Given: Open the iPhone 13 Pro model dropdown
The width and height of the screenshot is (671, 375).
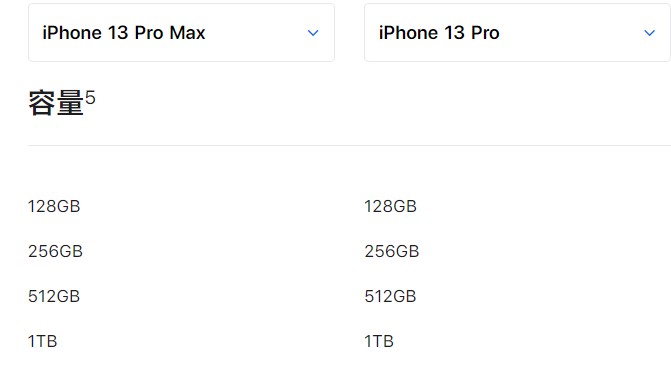Looking at the screenshot, I should coord(517,33).
